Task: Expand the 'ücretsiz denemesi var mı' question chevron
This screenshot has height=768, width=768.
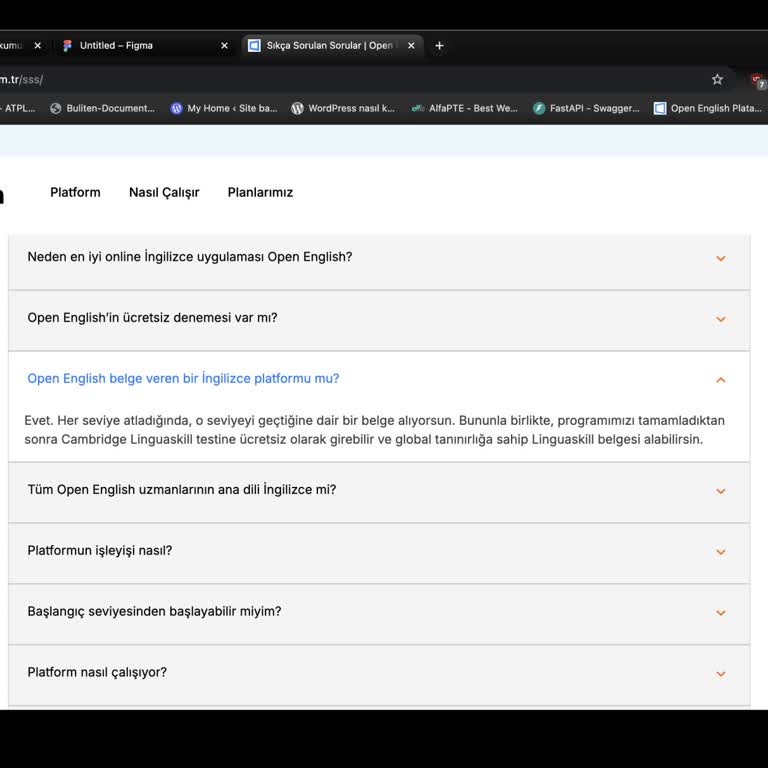Action: pos(720,319)
